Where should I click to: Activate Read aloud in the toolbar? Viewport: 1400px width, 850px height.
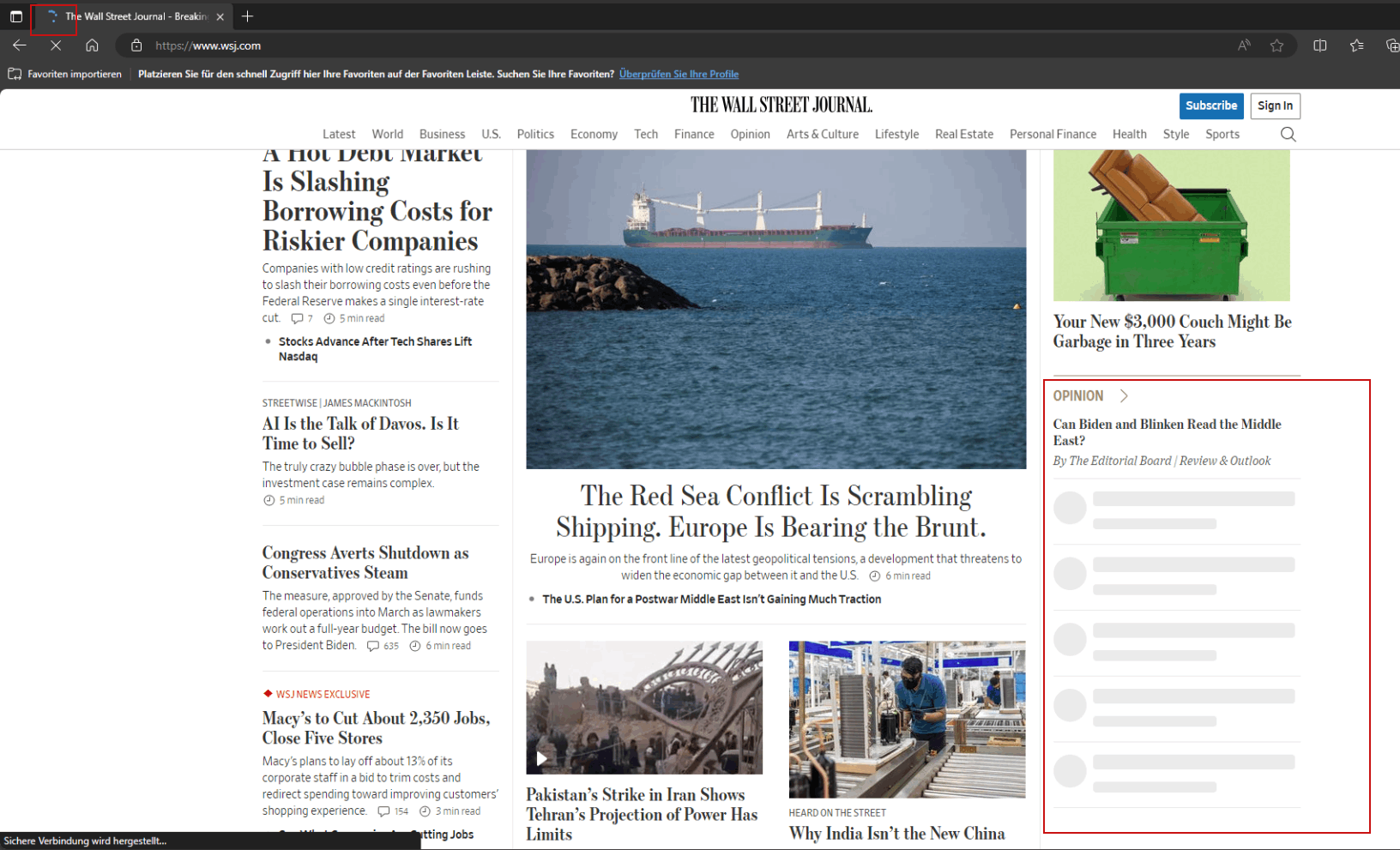(1243, 45)
